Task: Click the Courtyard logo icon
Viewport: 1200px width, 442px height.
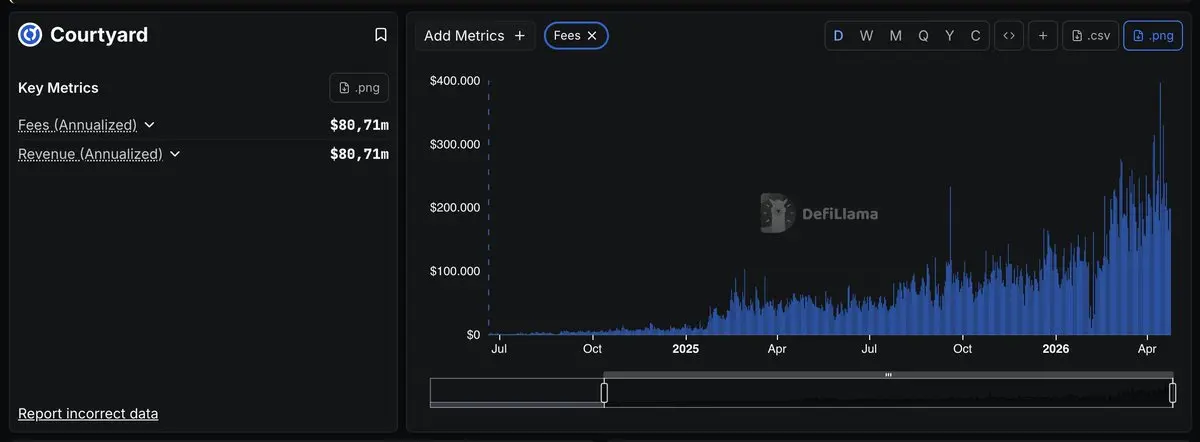Action: 31,35
